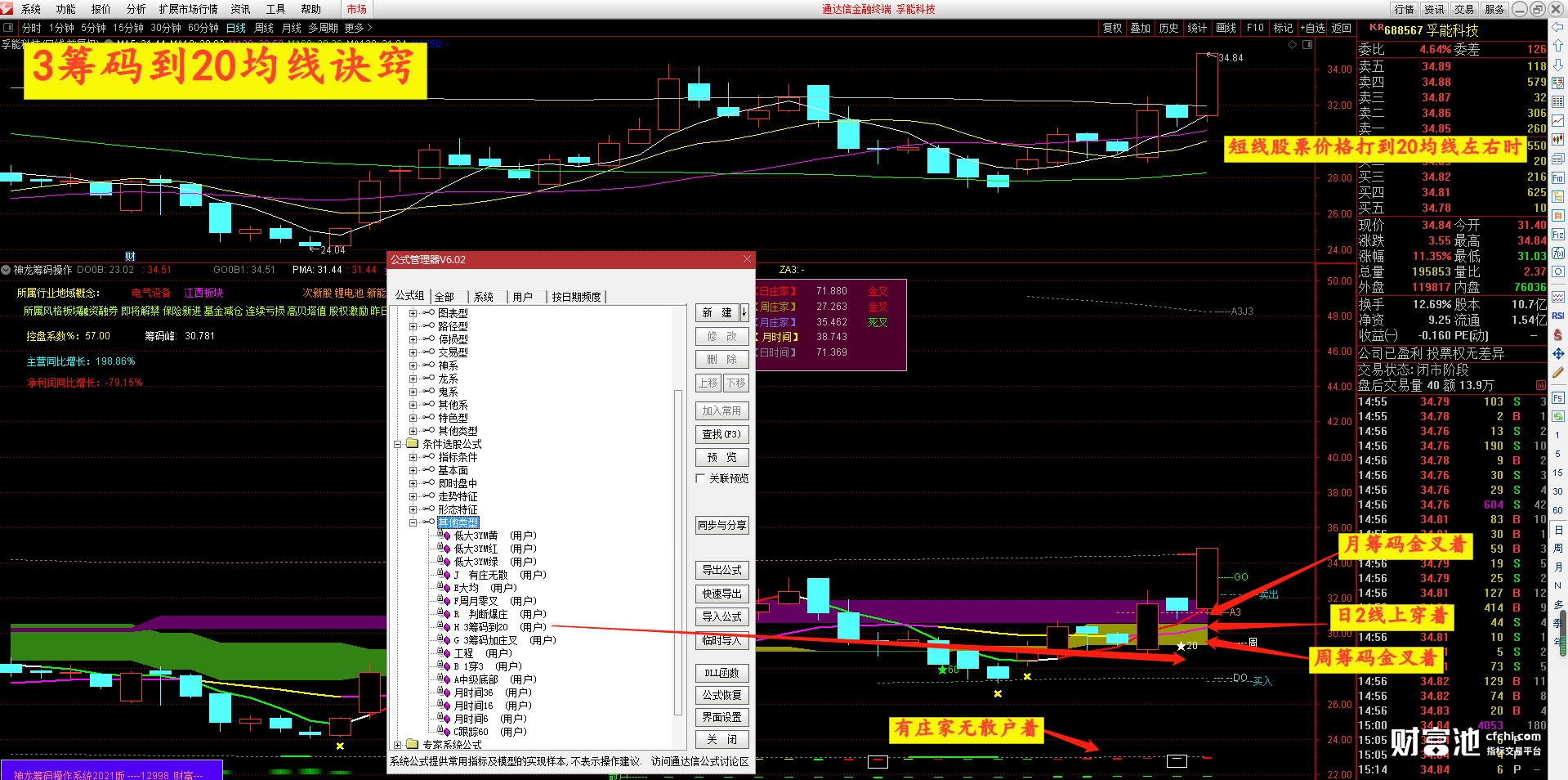Select the H 3筹码到20 formula
The image size is (1568, 780).
500,627
